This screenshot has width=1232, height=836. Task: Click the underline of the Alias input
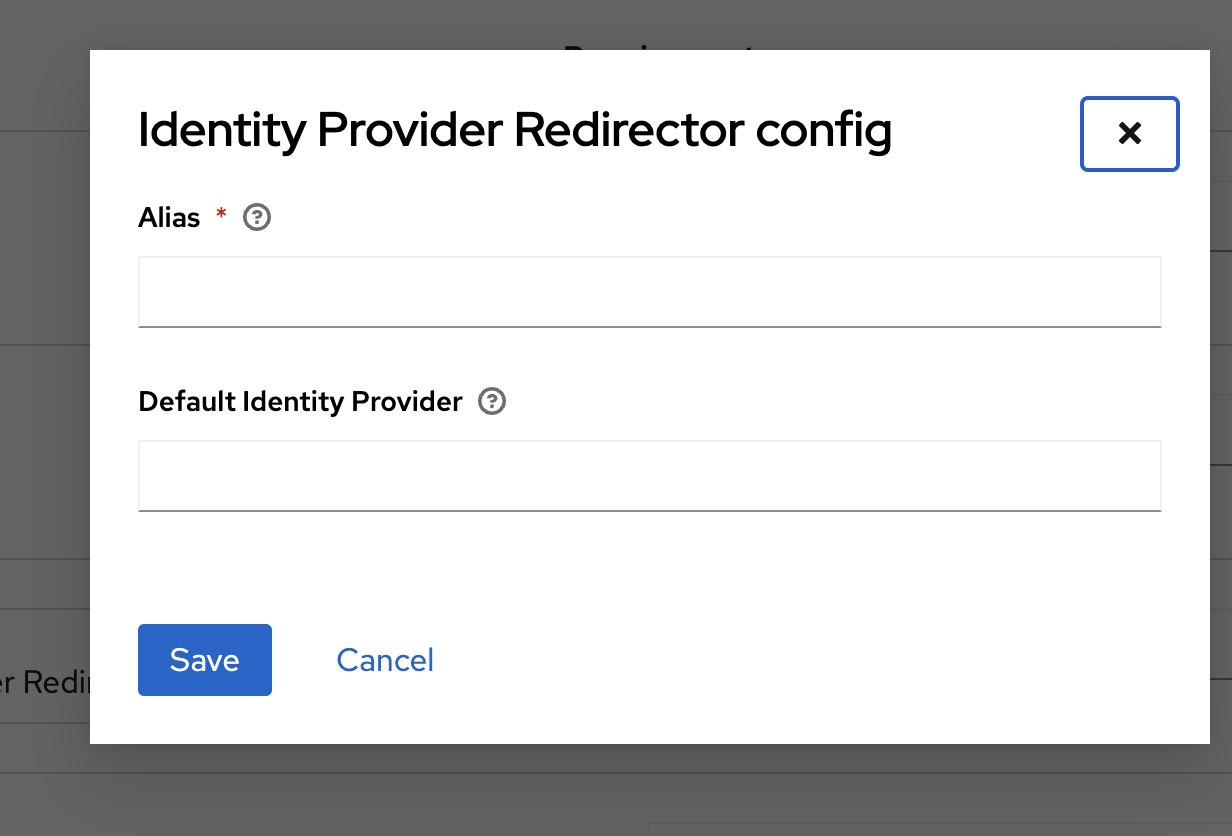click(x=649, y=326)
